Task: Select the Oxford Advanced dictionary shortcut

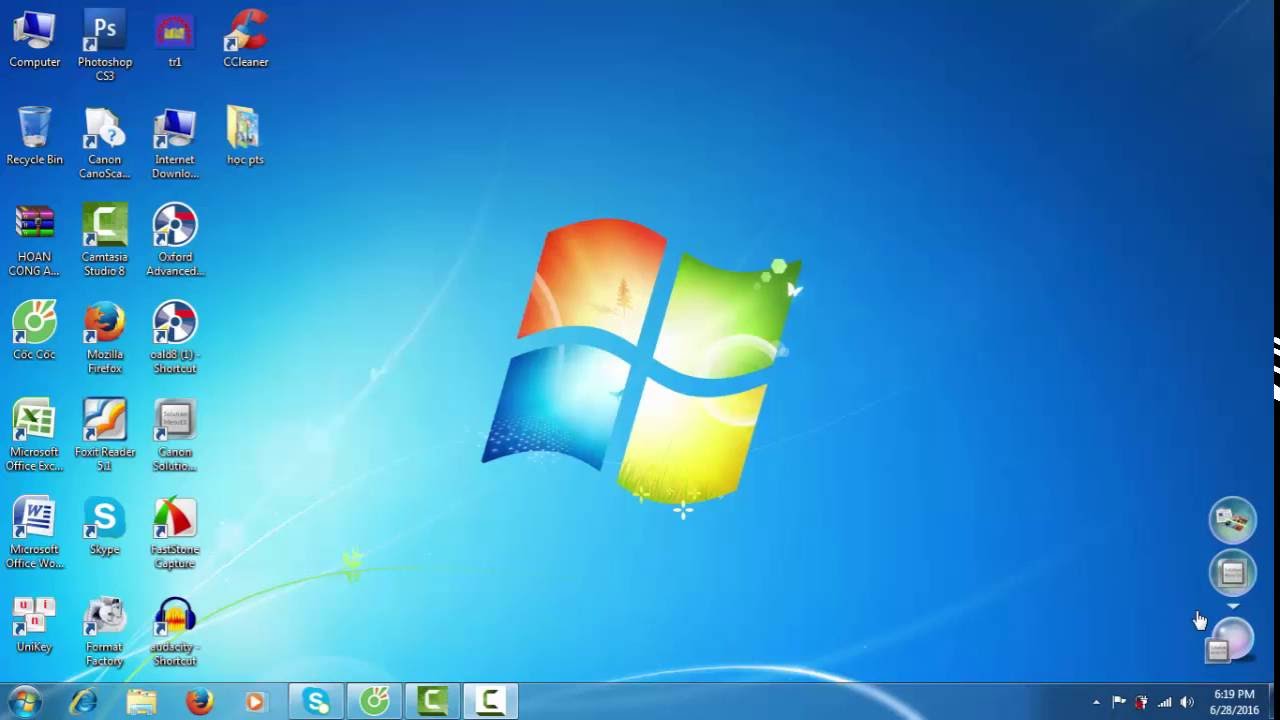Action: click(175, 240)
